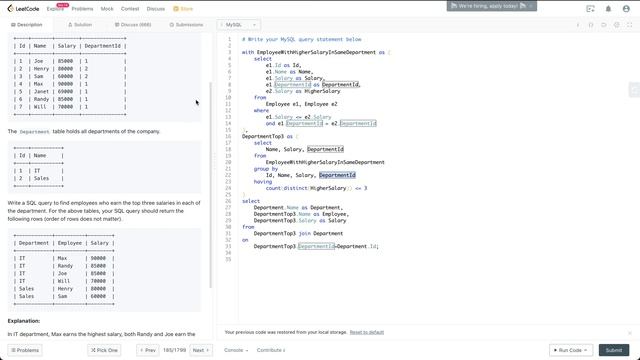Switch to the Submissions tab
This screenshot has height=360, width=640.
(x=186, y=25)
